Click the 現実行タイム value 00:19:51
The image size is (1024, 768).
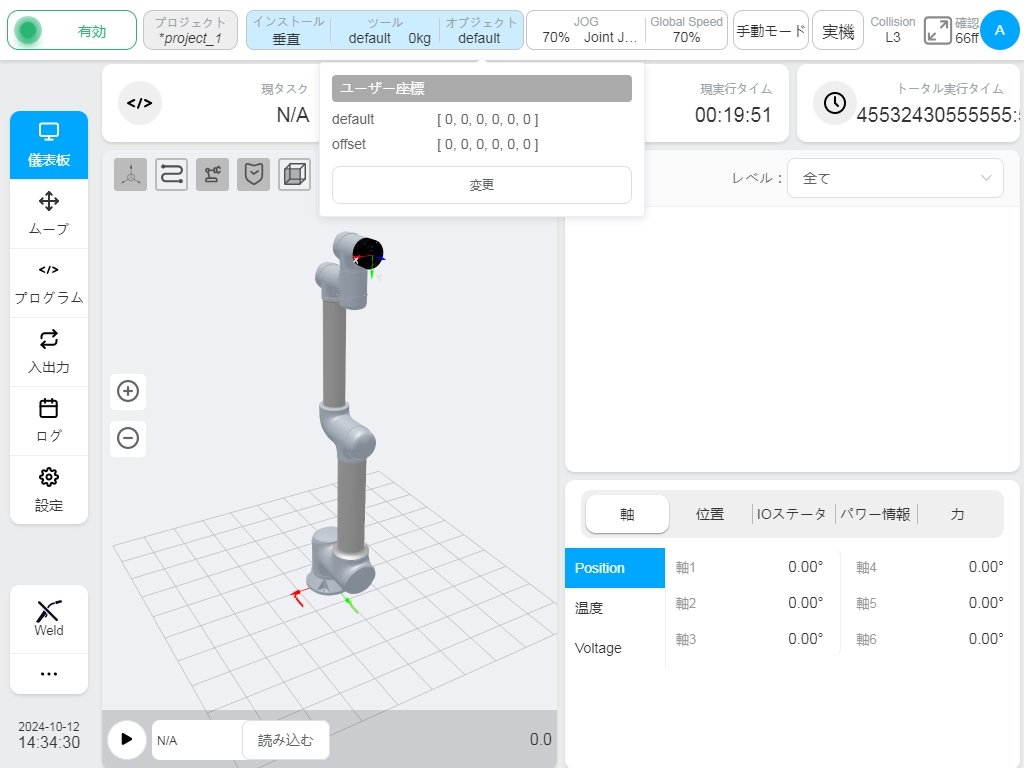733,115
